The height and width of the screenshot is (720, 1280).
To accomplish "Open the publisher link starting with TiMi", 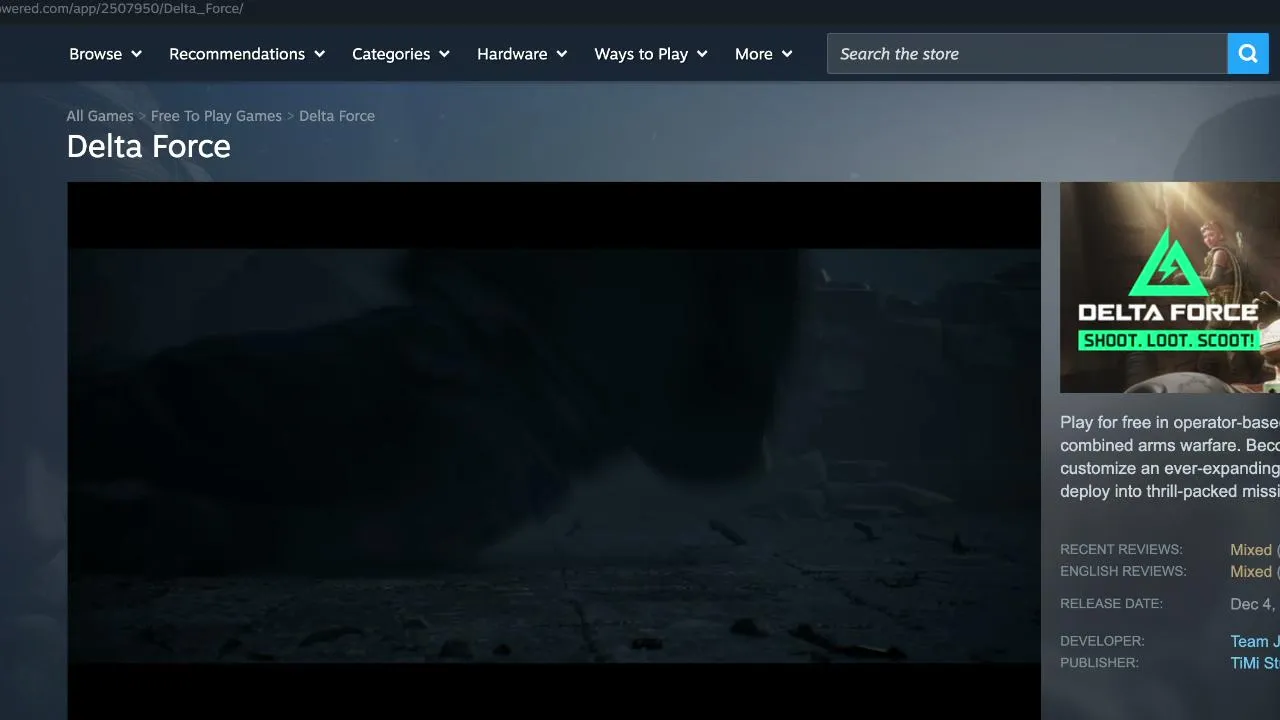I will coord(1255,663).
